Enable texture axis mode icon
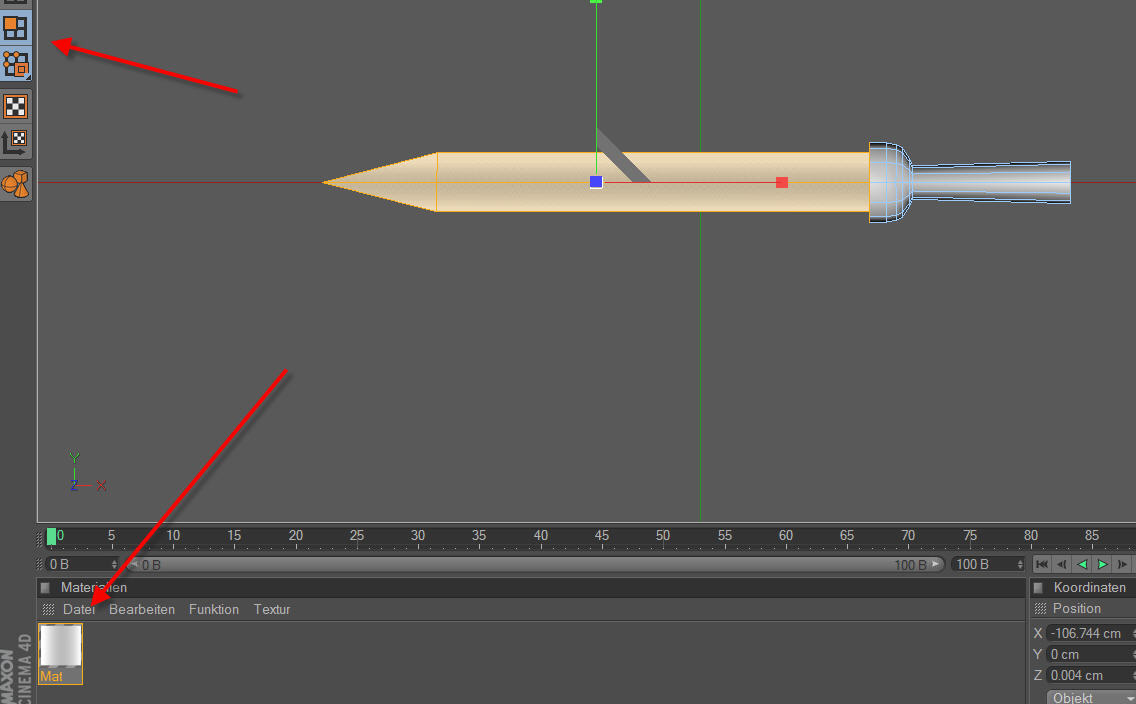Image resolution: width=1136 pixels, height=704 pixels. 15,142
